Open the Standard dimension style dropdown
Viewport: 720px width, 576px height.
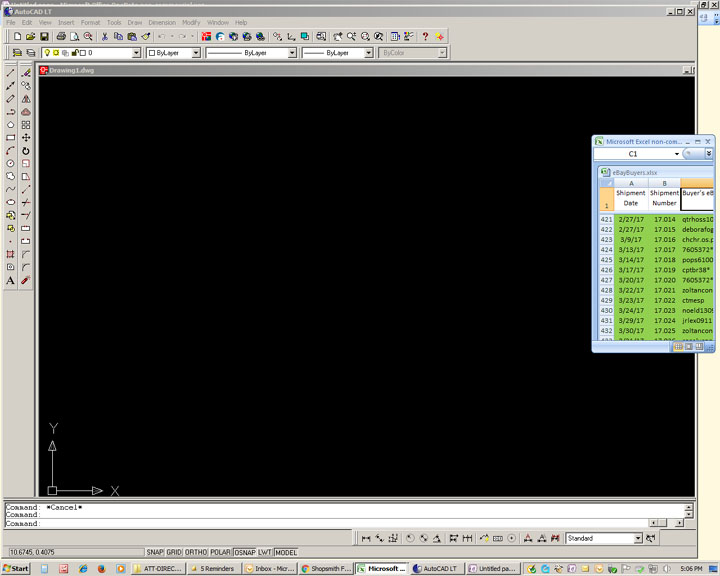[638, 538]
